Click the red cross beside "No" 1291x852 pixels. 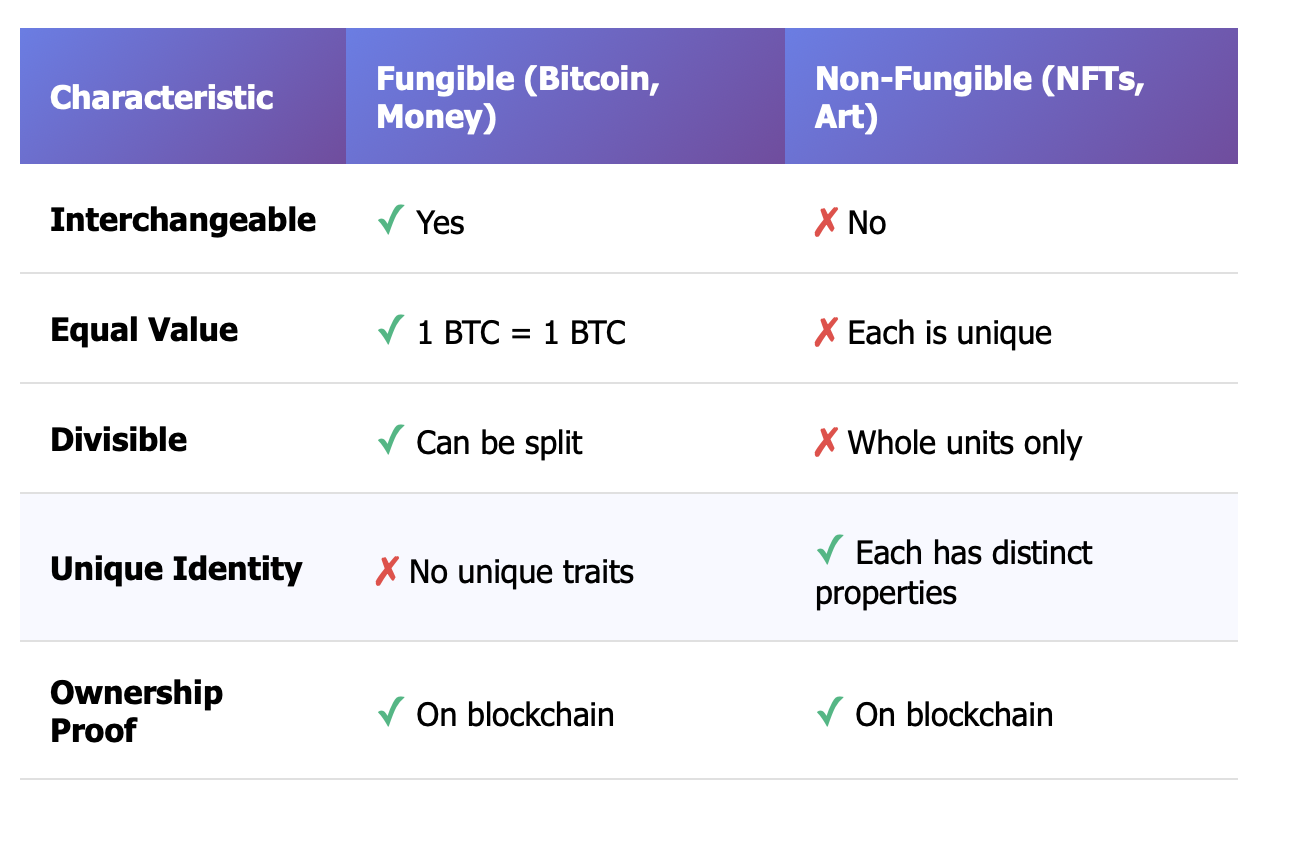click(826, 222)
